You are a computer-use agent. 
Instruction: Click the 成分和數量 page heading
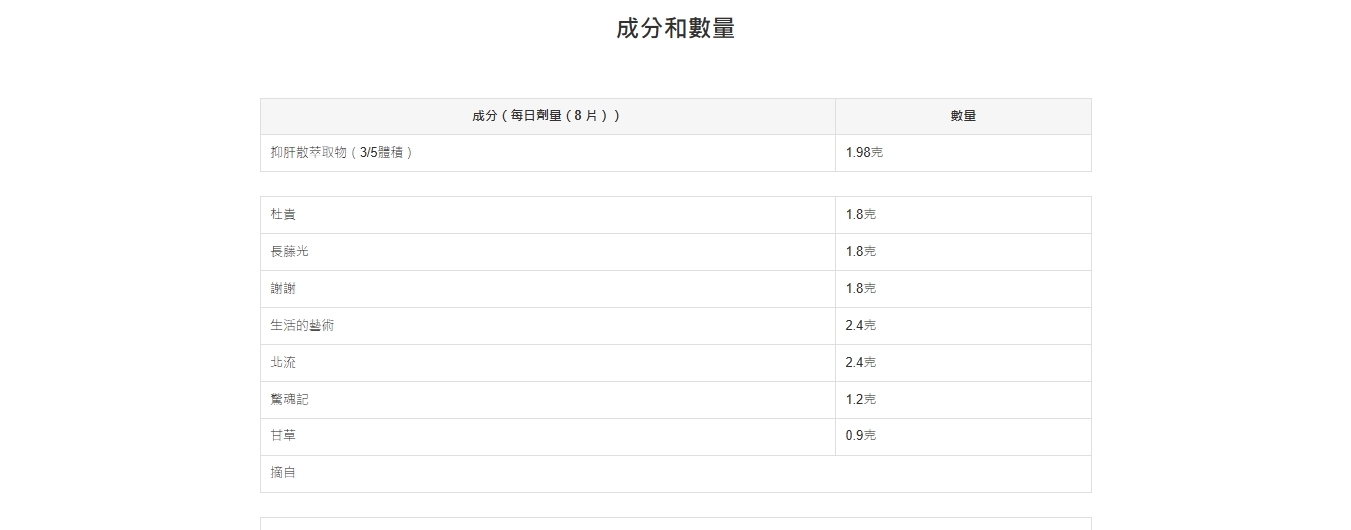click(675, 28)
